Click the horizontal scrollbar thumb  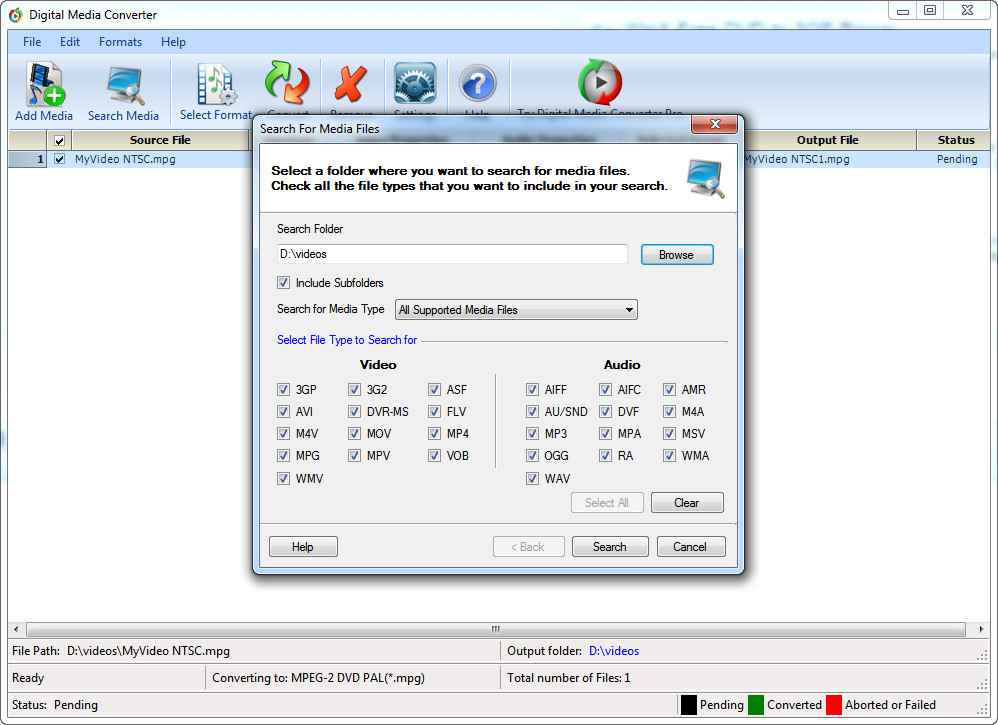pyautogui.click(x=496, y=630)
